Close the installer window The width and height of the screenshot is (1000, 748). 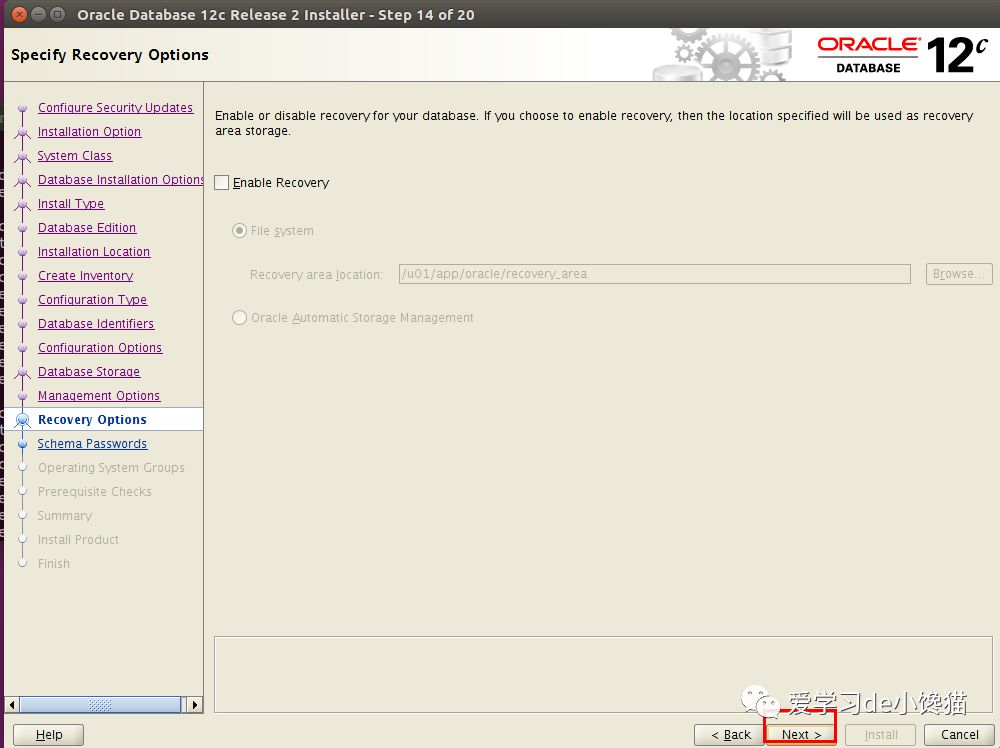pyautogui.click(x=20, y=14)
